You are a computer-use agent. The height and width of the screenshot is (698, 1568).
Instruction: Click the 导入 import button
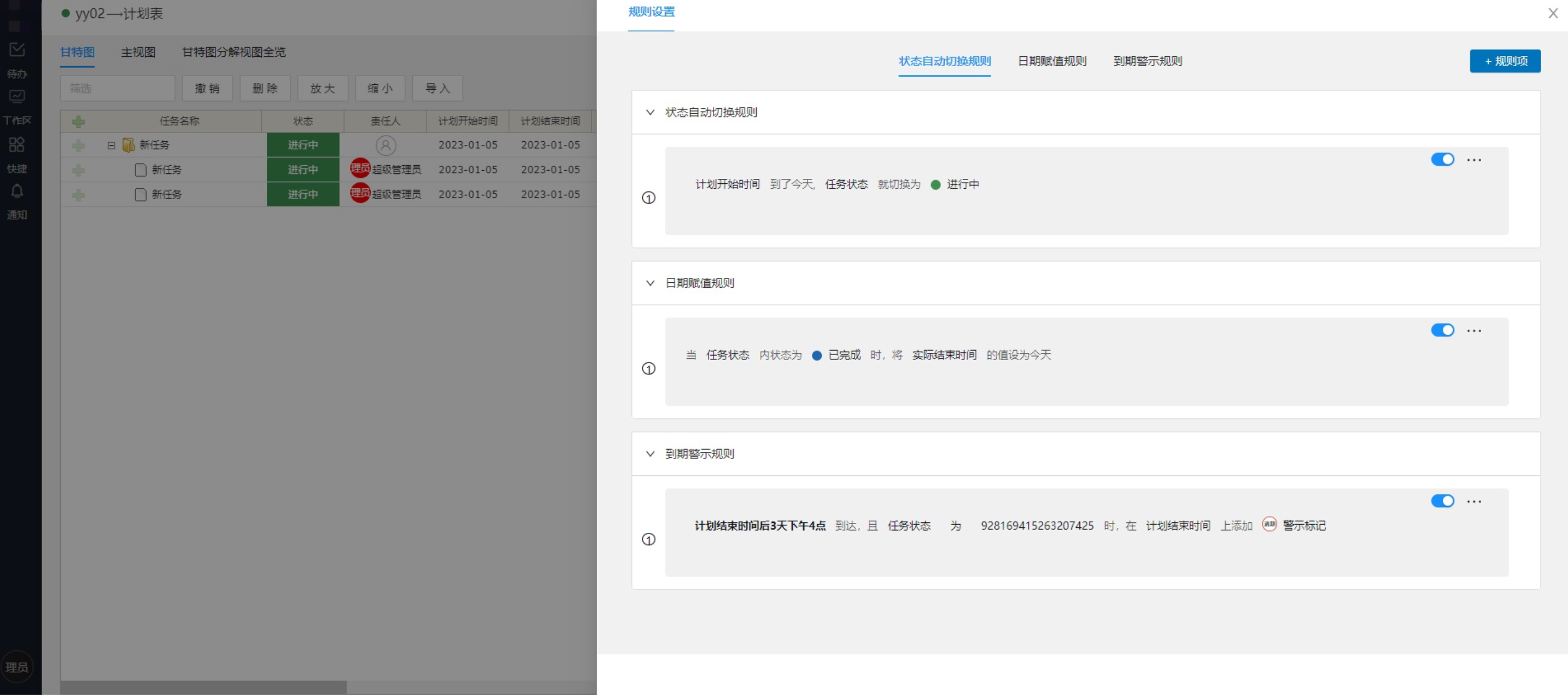click(x=438, y=89)
